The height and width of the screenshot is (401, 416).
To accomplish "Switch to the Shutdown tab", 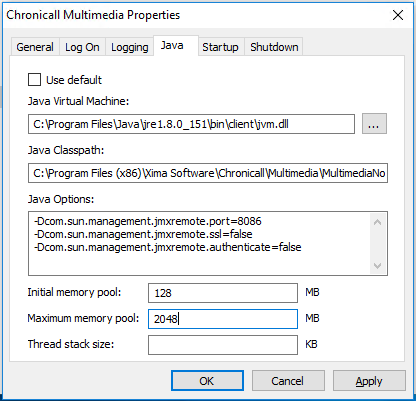I will point(274,47).
